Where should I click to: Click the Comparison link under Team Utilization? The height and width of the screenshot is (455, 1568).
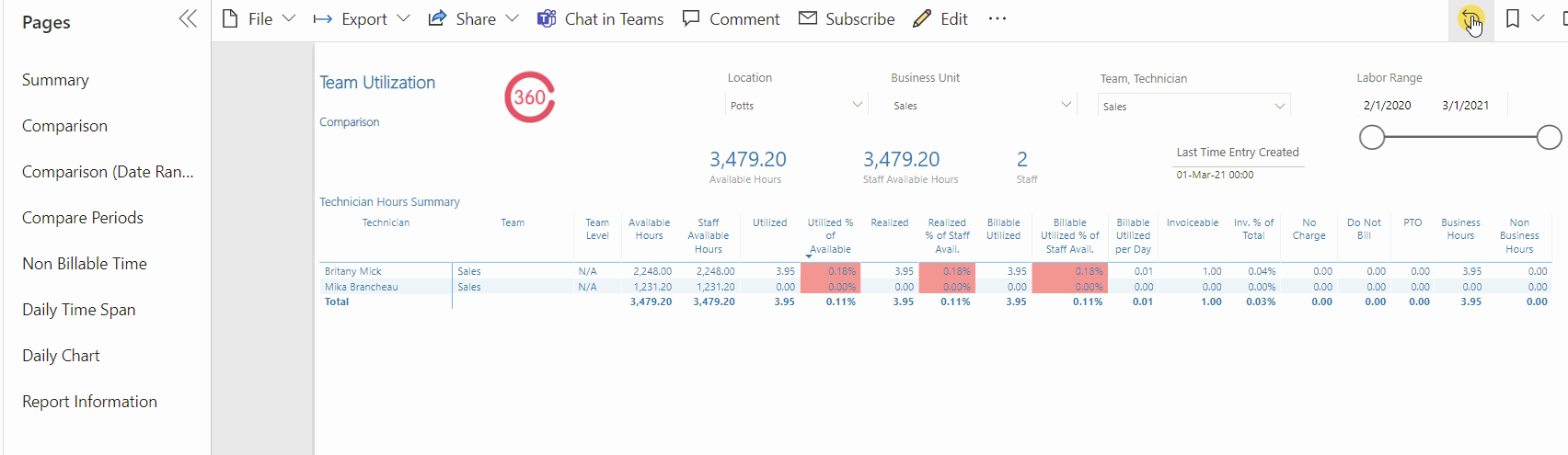[349, 122]
